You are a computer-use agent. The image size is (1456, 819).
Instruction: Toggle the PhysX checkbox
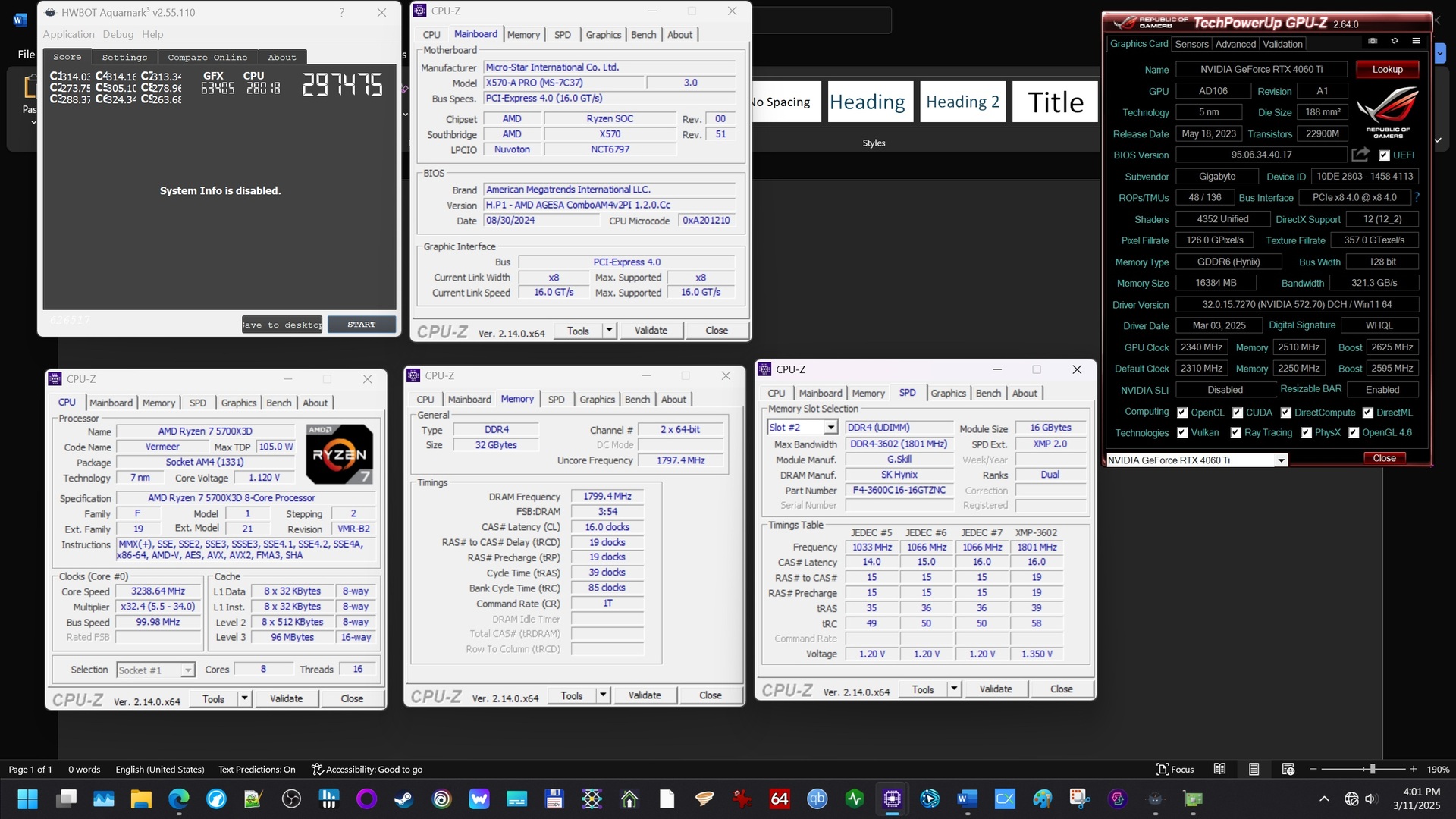click(1307, 433)
